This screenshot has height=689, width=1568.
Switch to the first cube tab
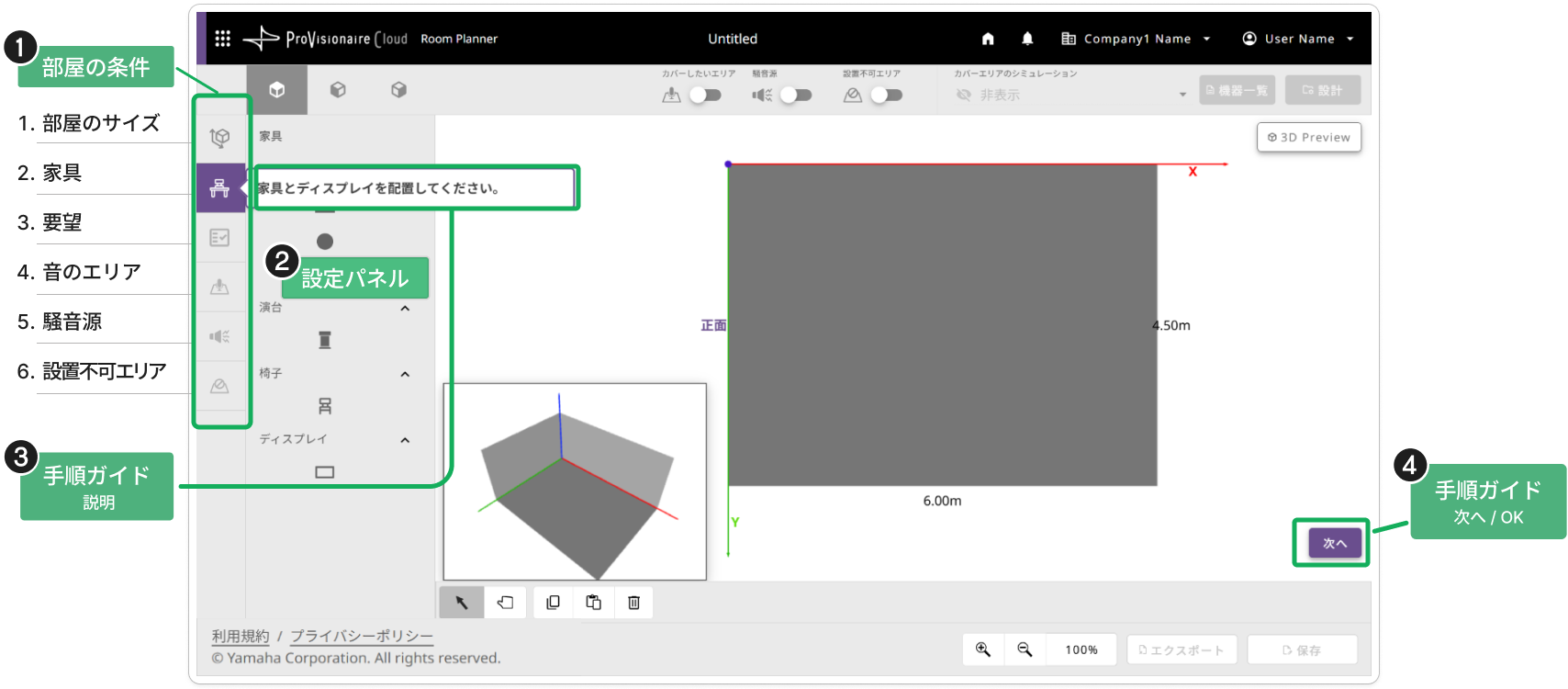tap(276, 90)
